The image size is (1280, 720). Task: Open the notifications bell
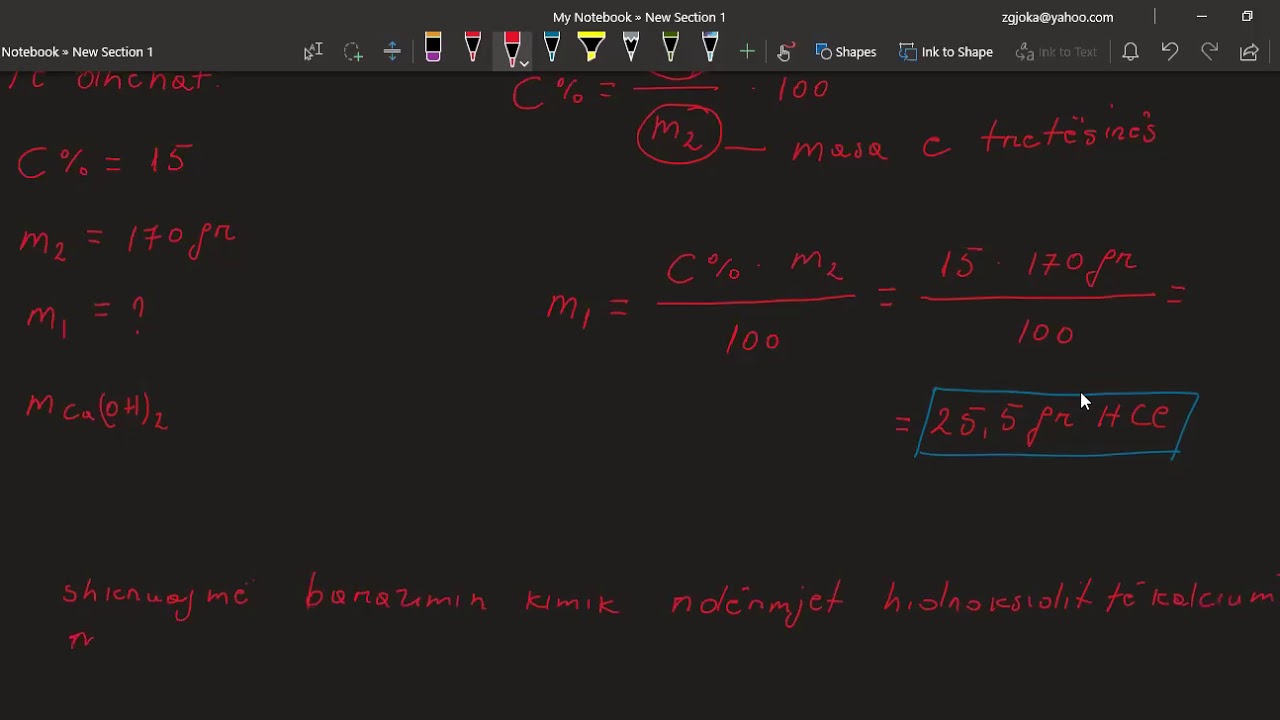point(1130,51)
